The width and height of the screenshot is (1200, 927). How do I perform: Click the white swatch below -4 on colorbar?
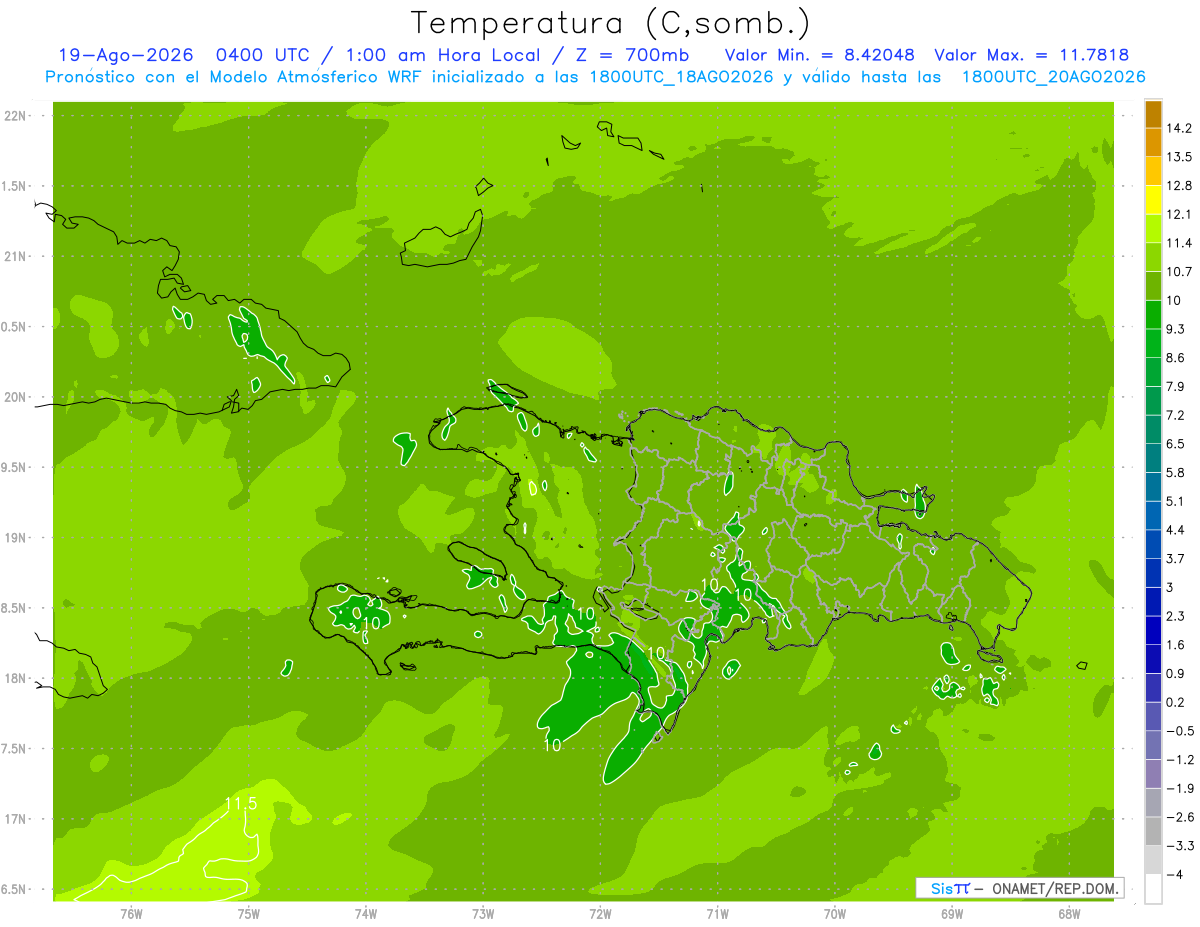click(x=1153, y=889)
